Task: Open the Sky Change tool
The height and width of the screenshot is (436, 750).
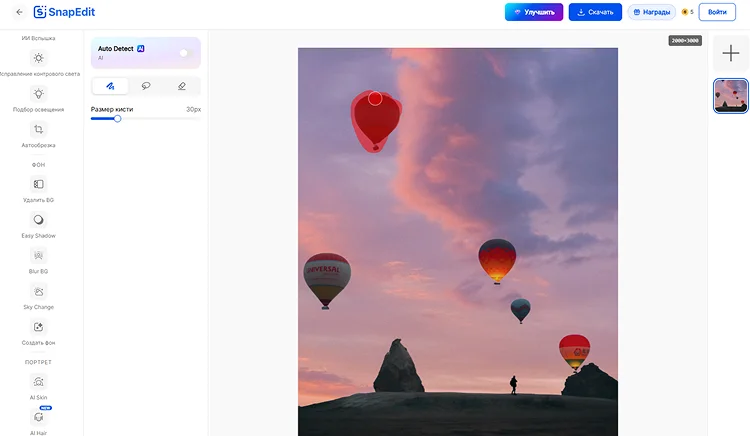Action: point(38,292)
